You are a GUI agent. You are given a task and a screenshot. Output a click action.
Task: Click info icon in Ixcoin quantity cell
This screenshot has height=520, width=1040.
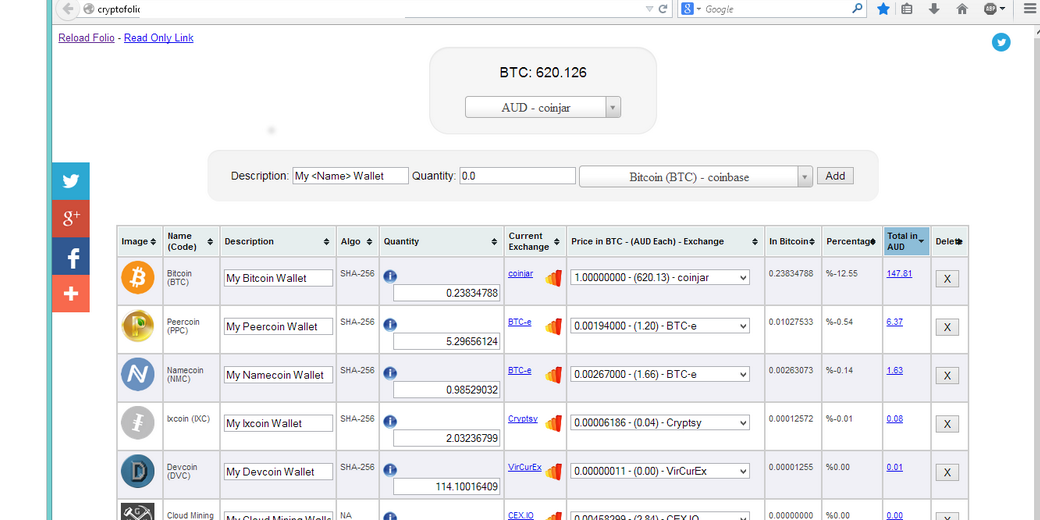390,421
